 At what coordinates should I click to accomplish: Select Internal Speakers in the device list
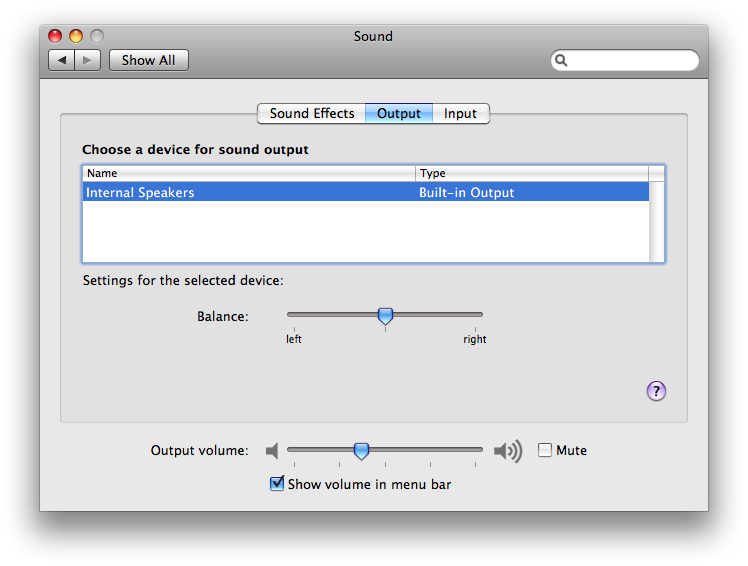pos(365,192)
